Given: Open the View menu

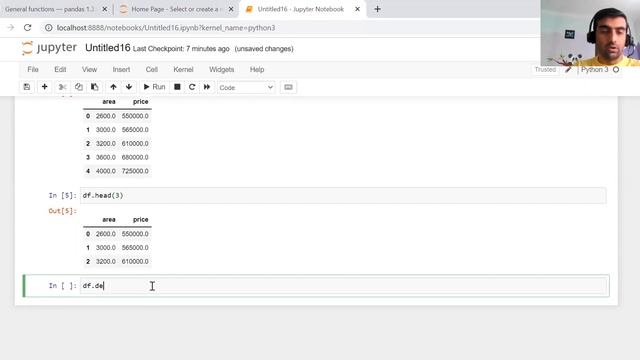Looking at the screenshot, I should pos(89,69).
